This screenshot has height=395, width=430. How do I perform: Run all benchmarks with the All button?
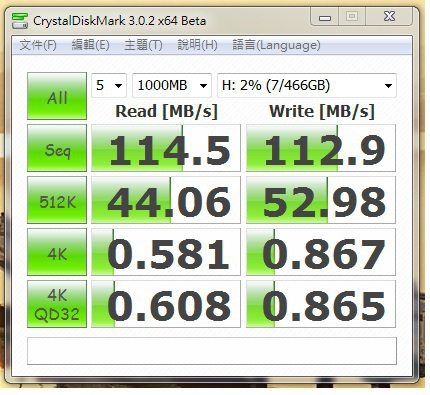pos(57,96)
